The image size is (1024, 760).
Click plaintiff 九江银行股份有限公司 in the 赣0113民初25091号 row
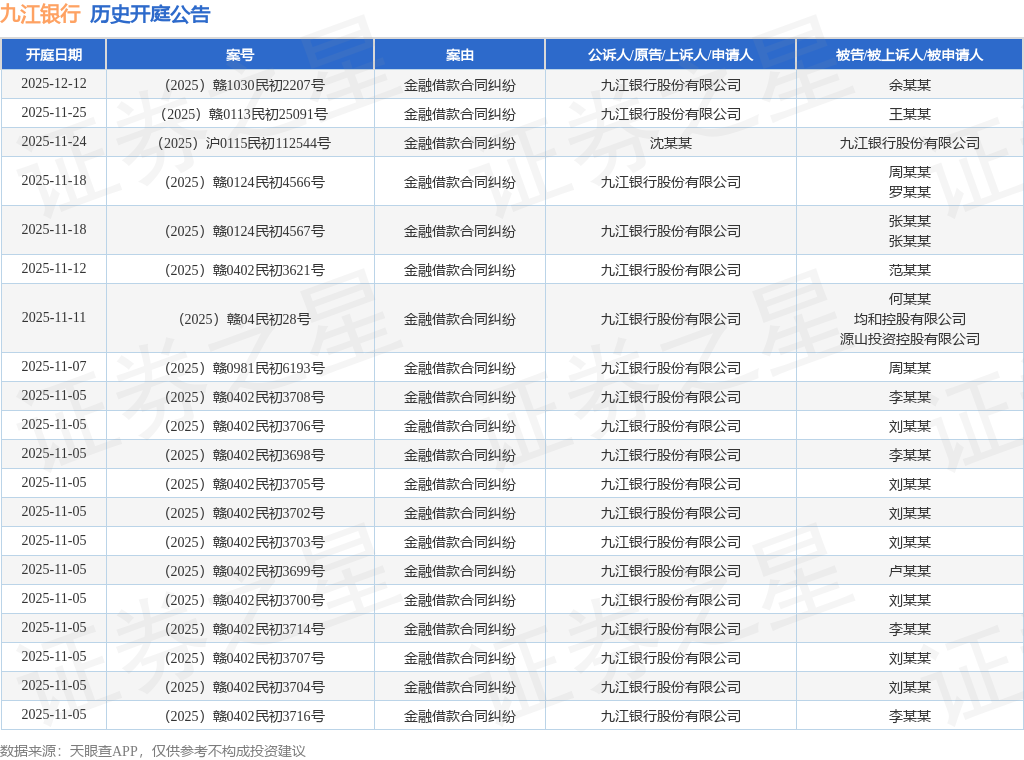(670, 114)
